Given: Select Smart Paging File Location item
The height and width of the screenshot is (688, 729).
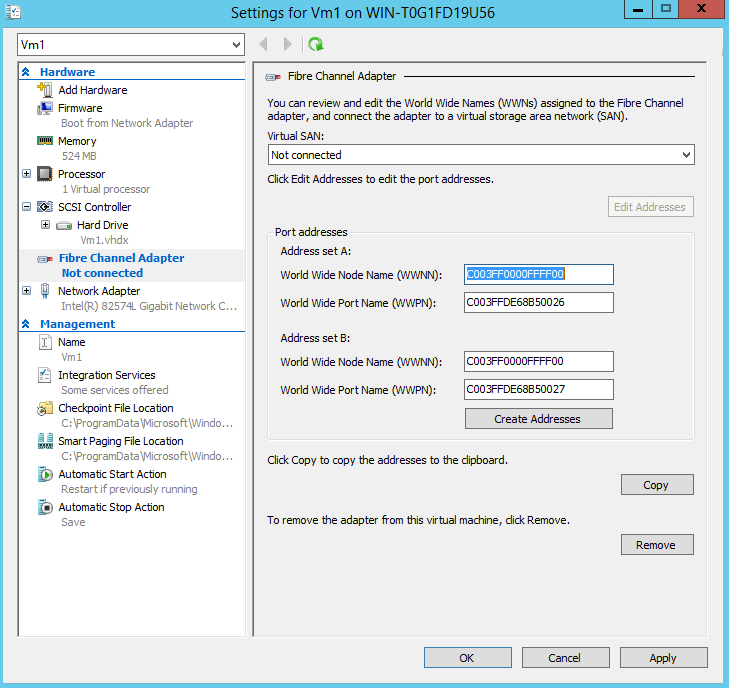Looking at the screenshot, I should click(121, 441).
